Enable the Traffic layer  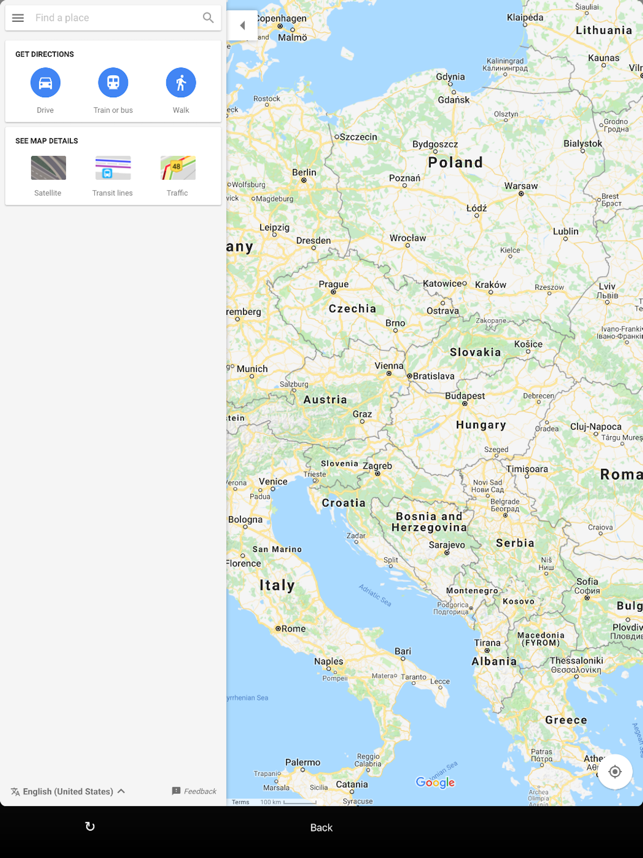[178, 168]
